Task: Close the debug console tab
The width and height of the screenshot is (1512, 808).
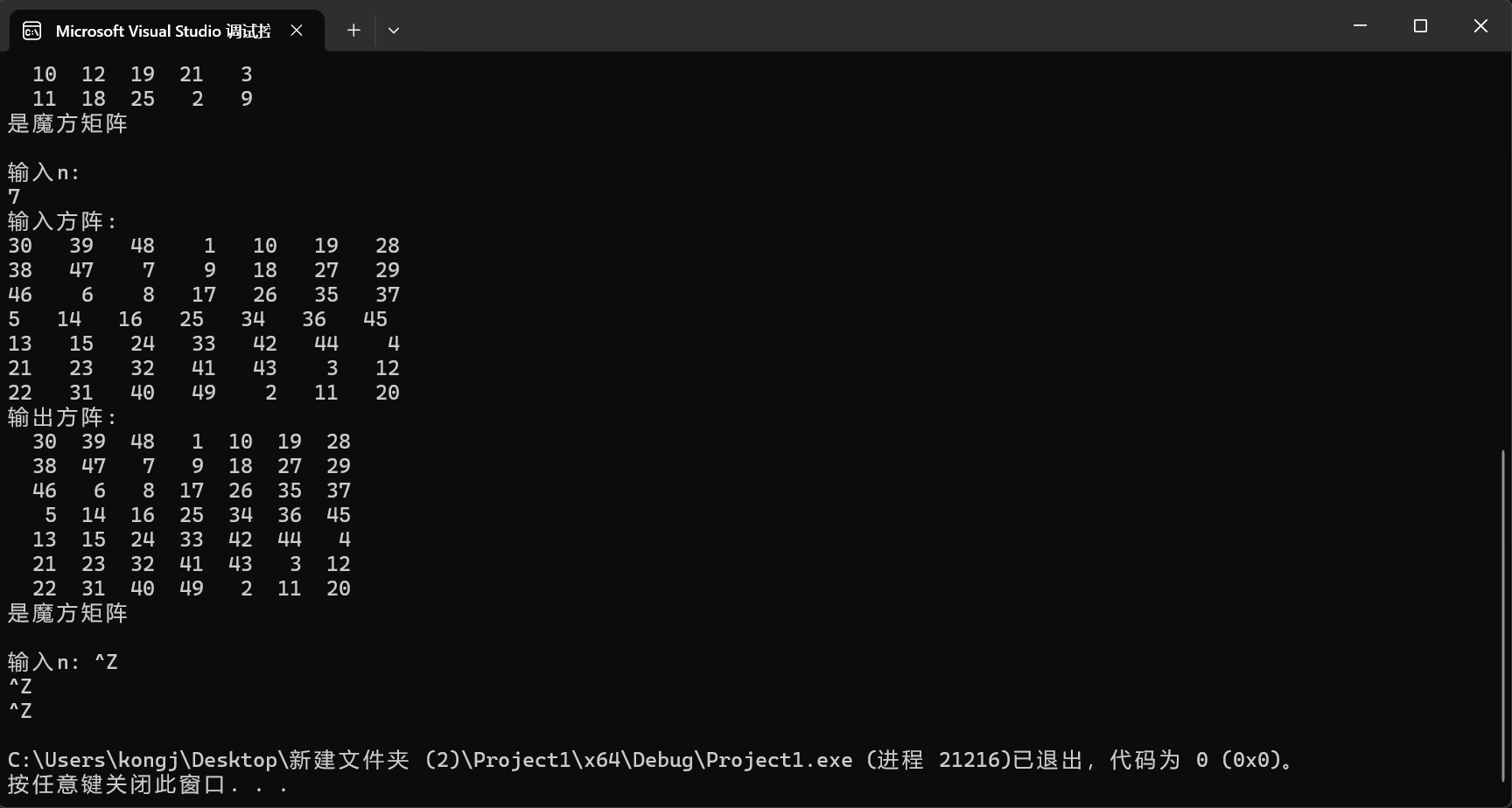Action: click(x=297, y=31)
